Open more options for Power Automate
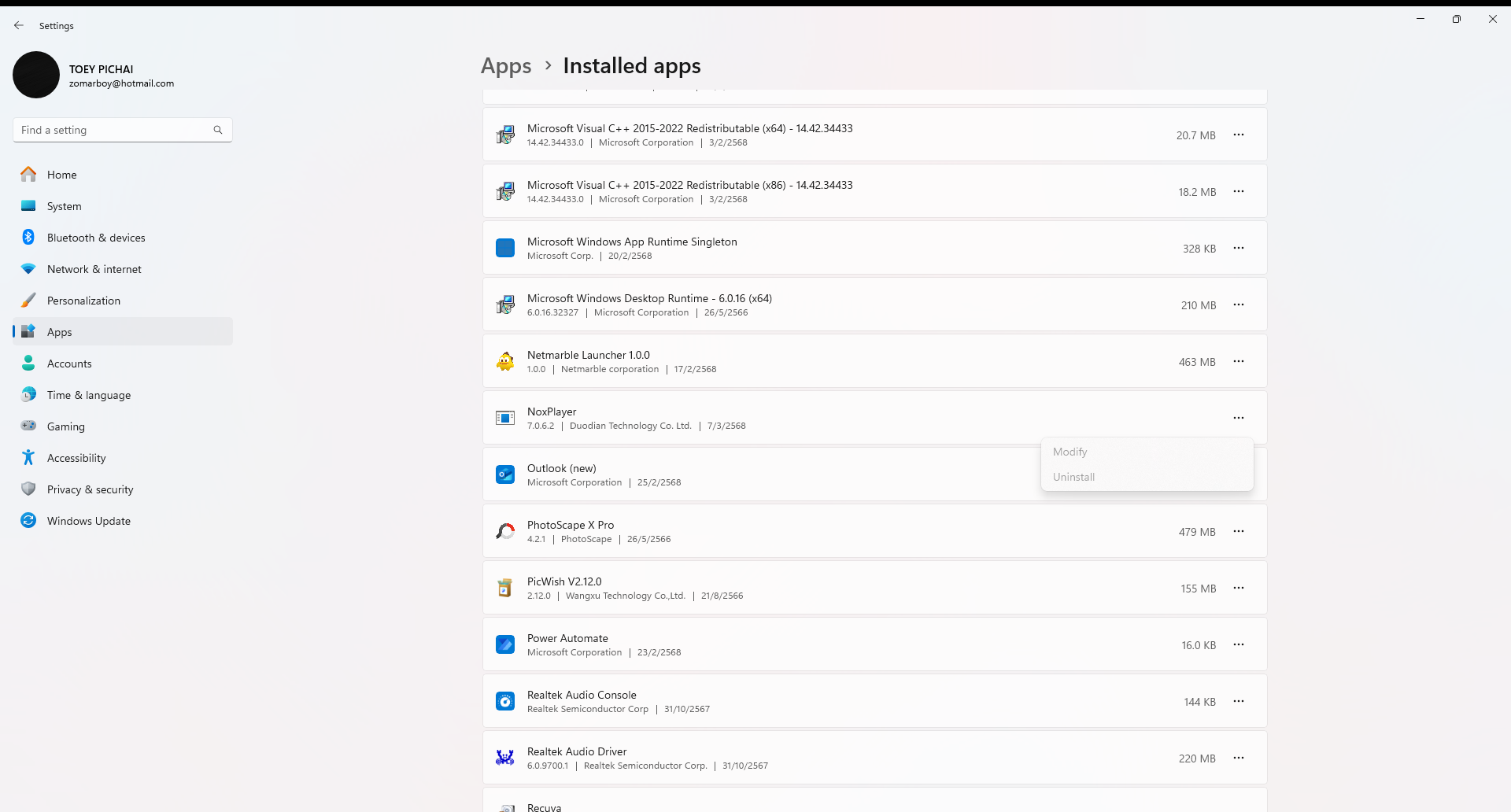Image resolution: width=1511 pixels, height=812 pixels. 1239,644
